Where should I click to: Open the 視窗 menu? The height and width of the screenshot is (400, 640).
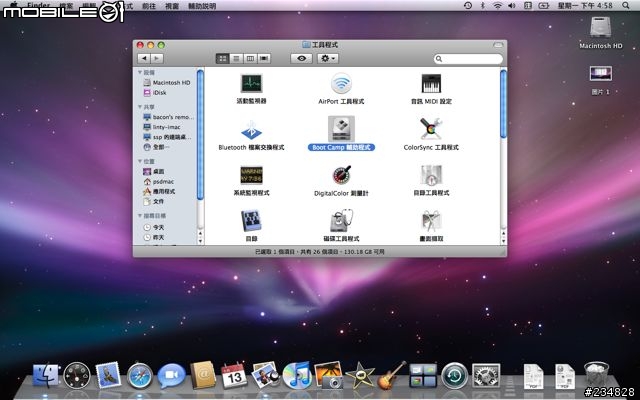[172, 6]
